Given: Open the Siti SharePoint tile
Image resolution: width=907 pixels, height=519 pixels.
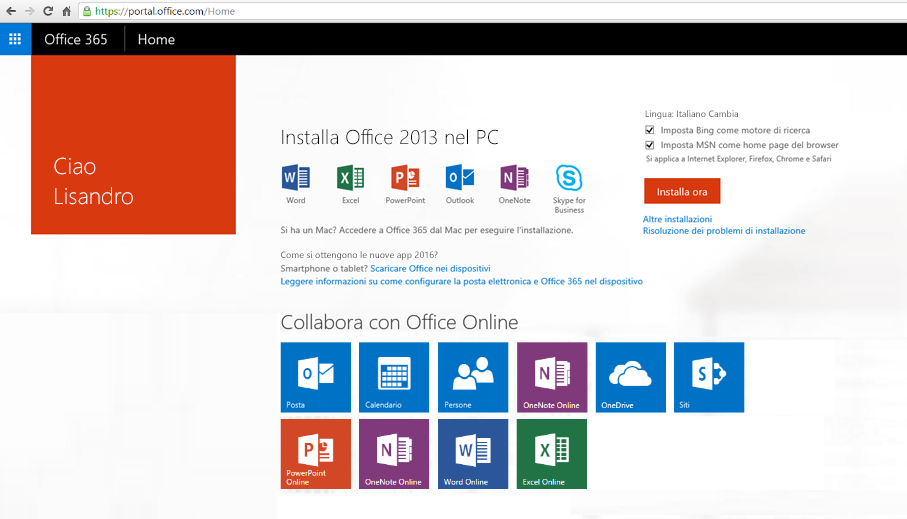Looking at the screenshot, I should tap(709, 377).
